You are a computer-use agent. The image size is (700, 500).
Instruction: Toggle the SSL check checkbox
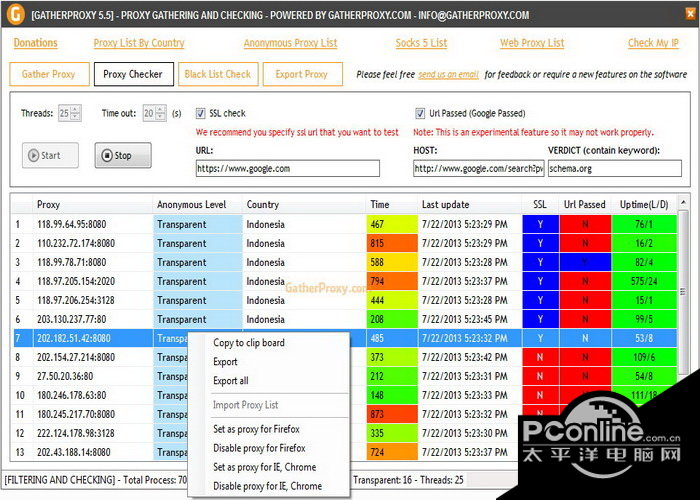(200, 113)
